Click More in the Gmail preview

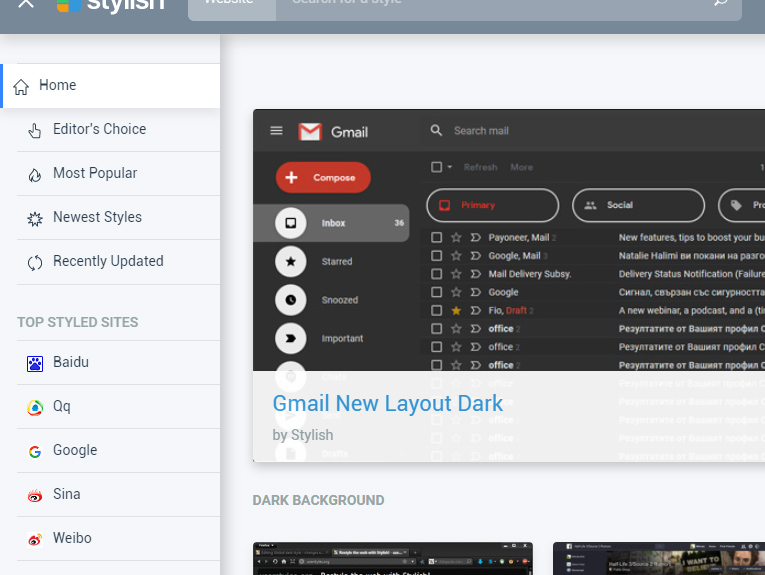click(x=522, y=167)
